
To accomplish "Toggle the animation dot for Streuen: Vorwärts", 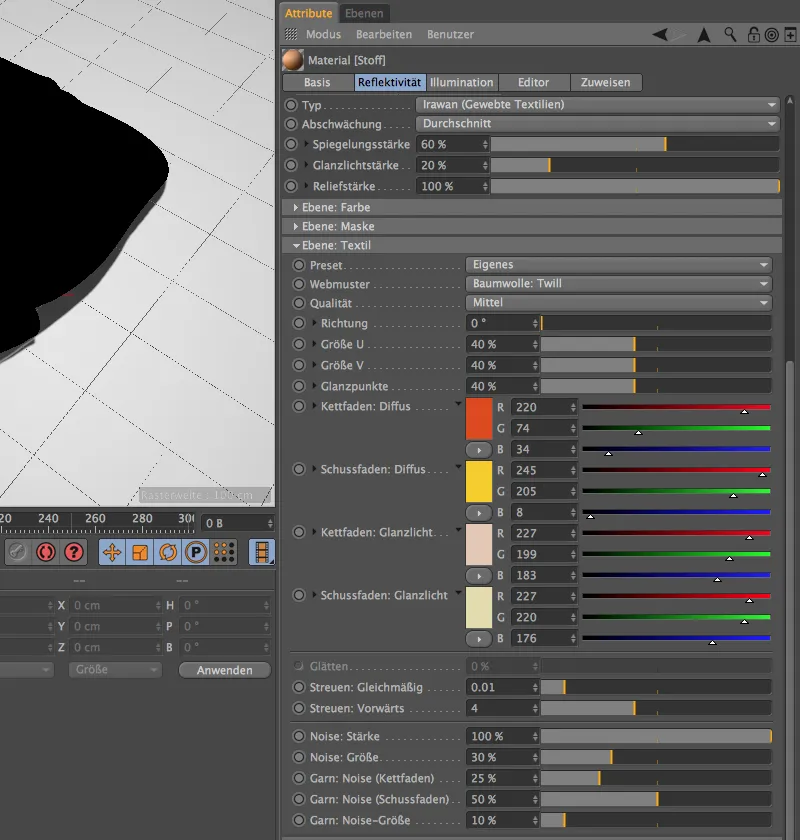I will pyautogui.click(x=298, y=708).
